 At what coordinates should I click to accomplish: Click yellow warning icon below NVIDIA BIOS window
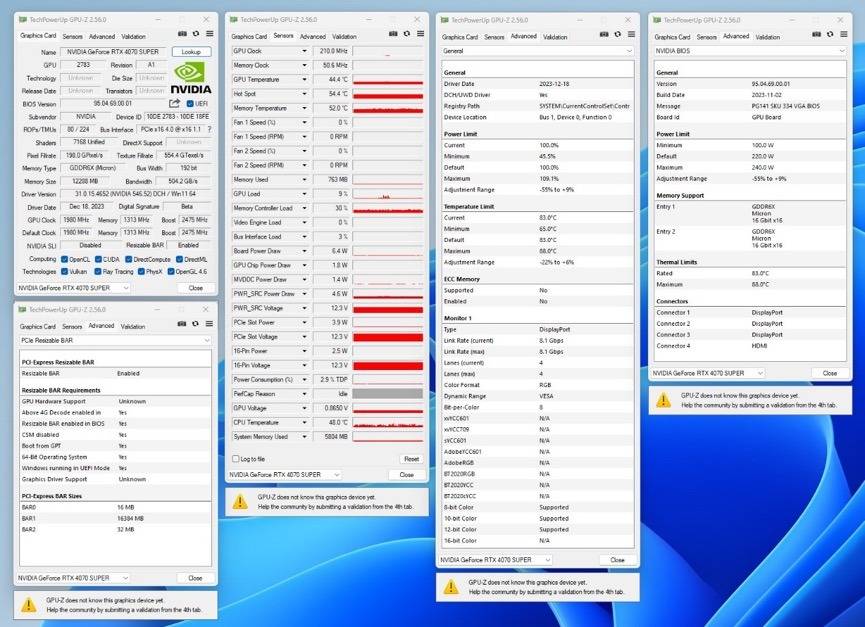pos(663,400)
